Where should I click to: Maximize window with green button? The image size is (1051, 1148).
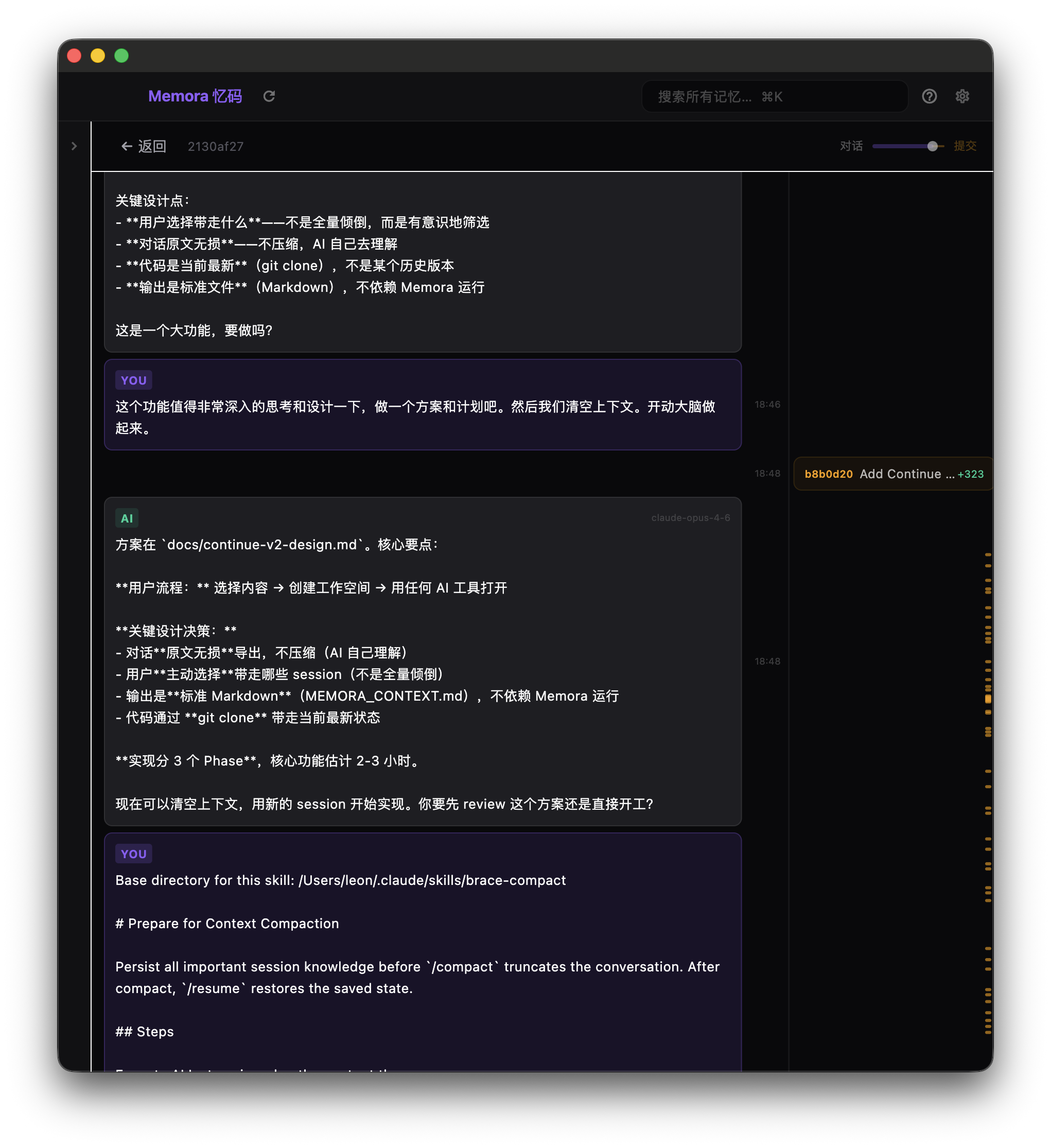click(121, 56)
